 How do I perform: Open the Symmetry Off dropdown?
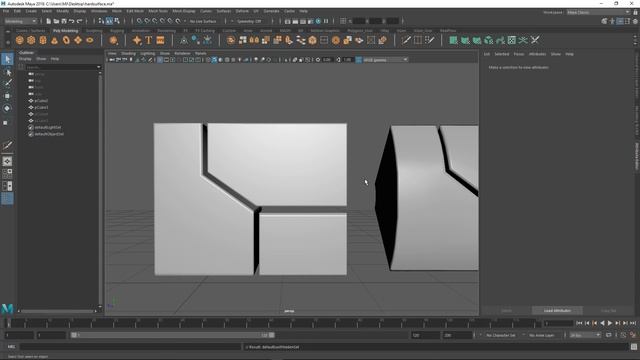click(x=249, y=21)
